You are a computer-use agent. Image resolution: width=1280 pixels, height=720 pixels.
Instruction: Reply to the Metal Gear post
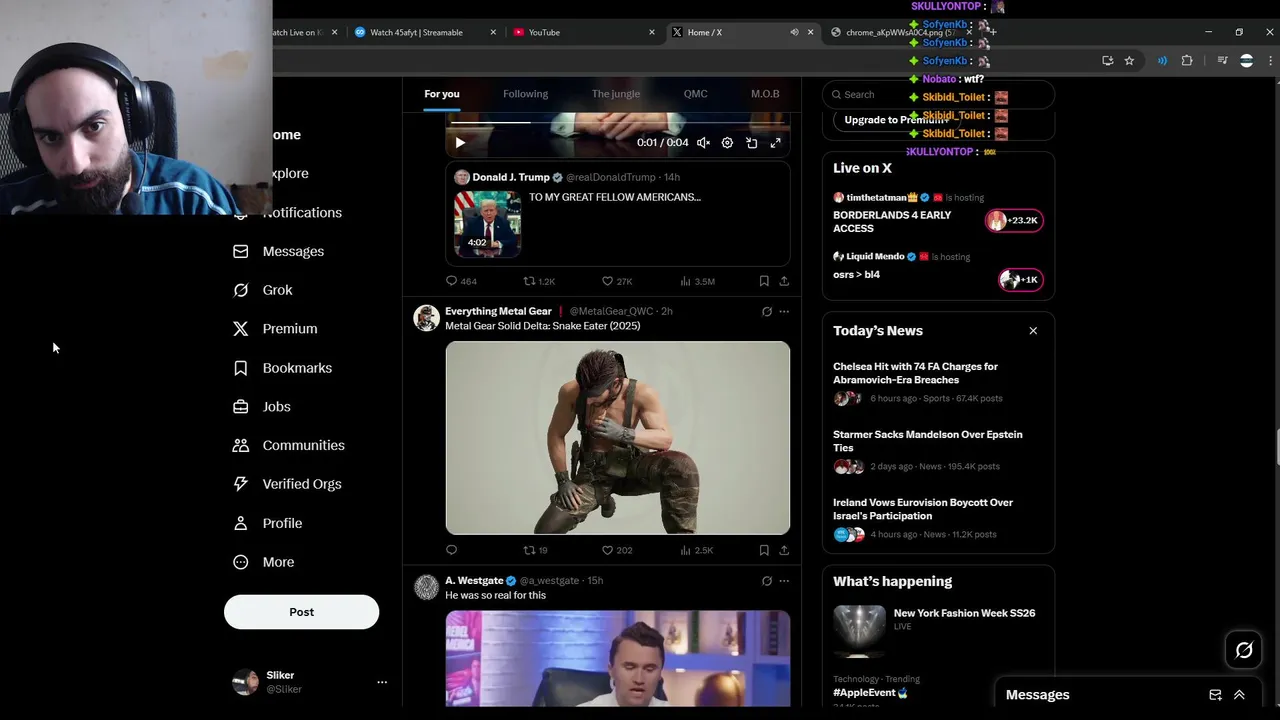(x=451, y=550)
